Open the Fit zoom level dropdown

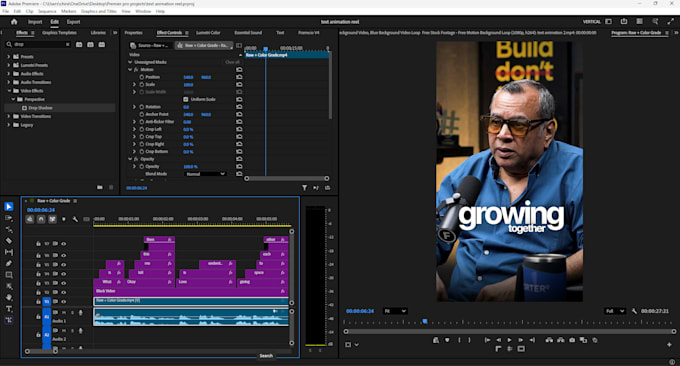point(395,311)
